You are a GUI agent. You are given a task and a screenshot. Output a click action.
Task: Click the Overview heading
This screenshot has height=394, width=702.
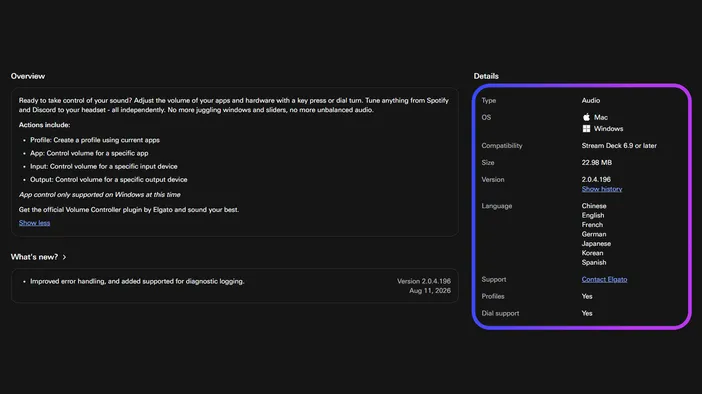click(x=28, y=76)
